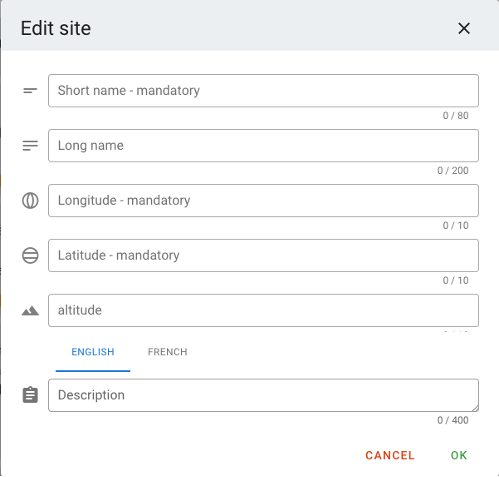Focus the Latitude mandatory field
This screenshot has width=499, height=477.
(x=263, y=256)
